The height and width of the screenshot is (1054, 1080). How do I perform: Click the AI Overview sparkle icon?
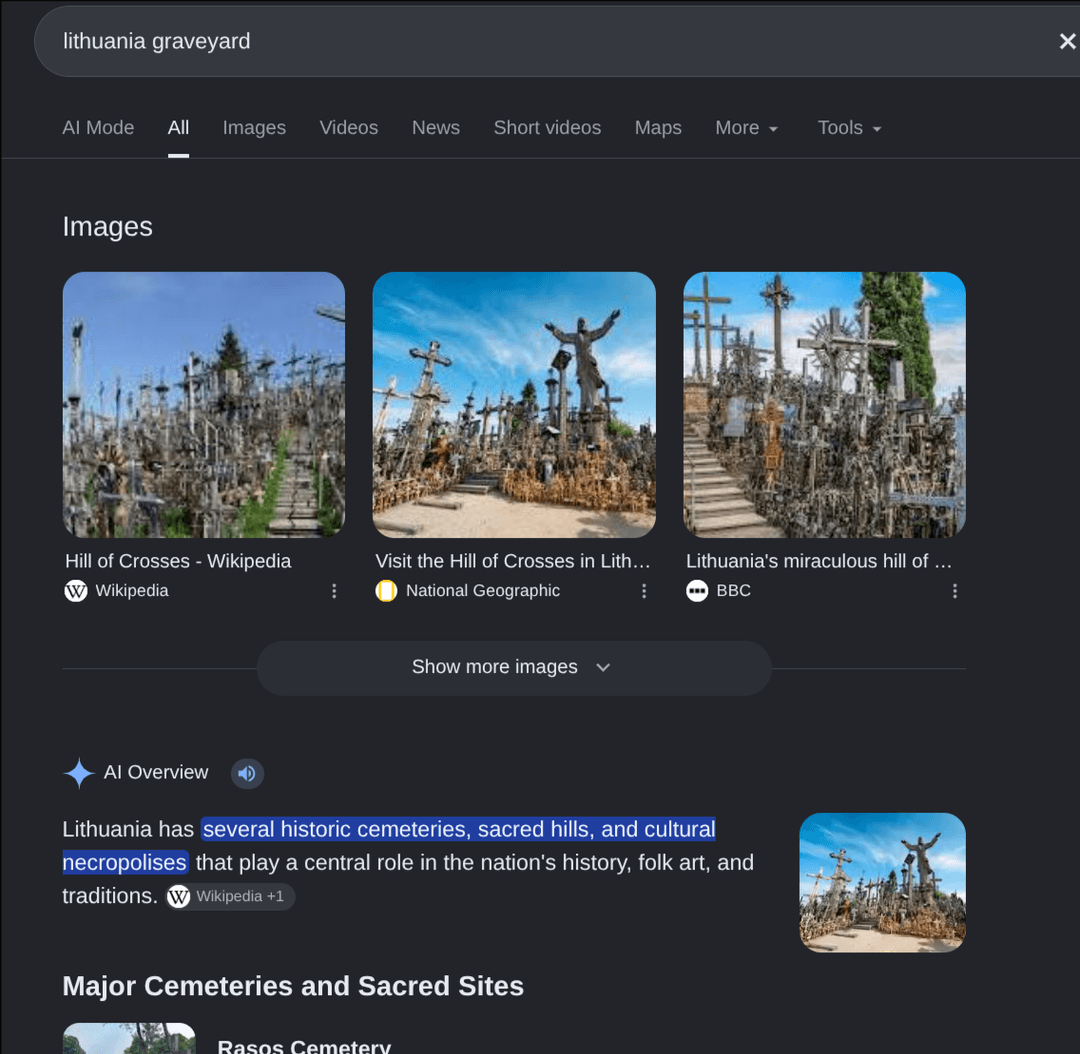[x=79, y=773]
